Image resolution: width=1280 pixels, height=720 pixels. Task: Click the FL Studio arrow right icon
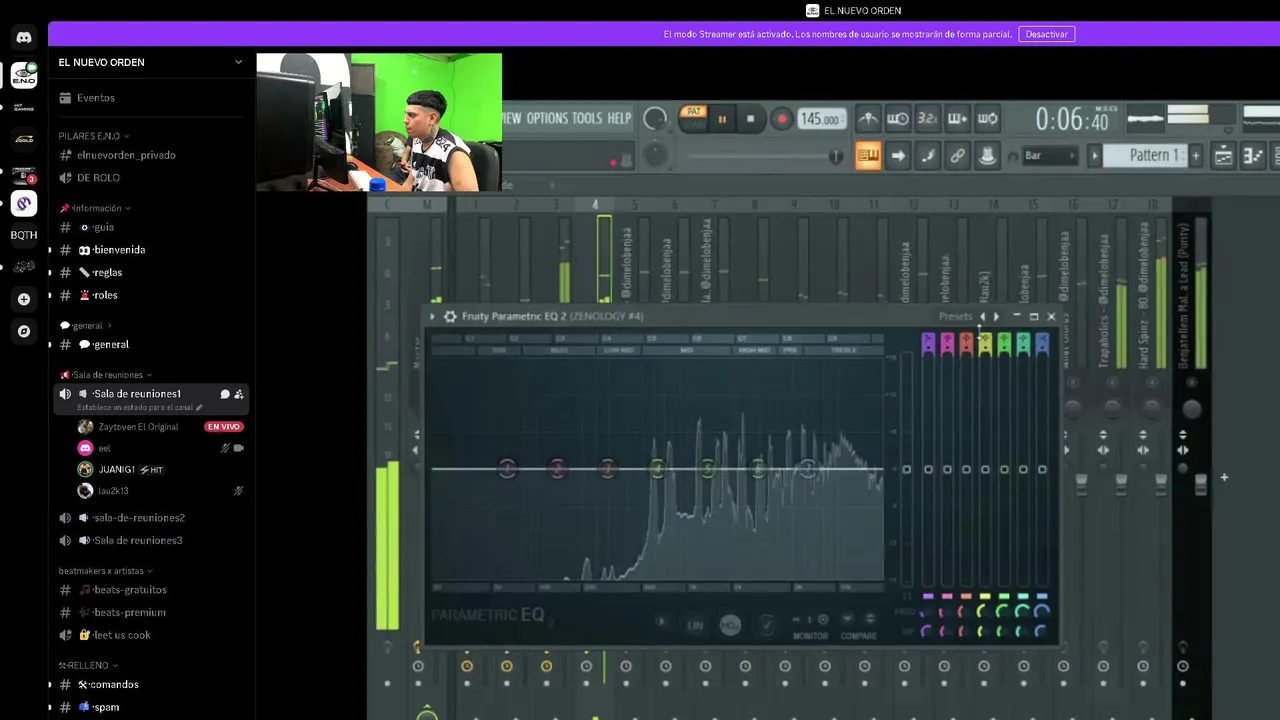(x=898, y=155)
